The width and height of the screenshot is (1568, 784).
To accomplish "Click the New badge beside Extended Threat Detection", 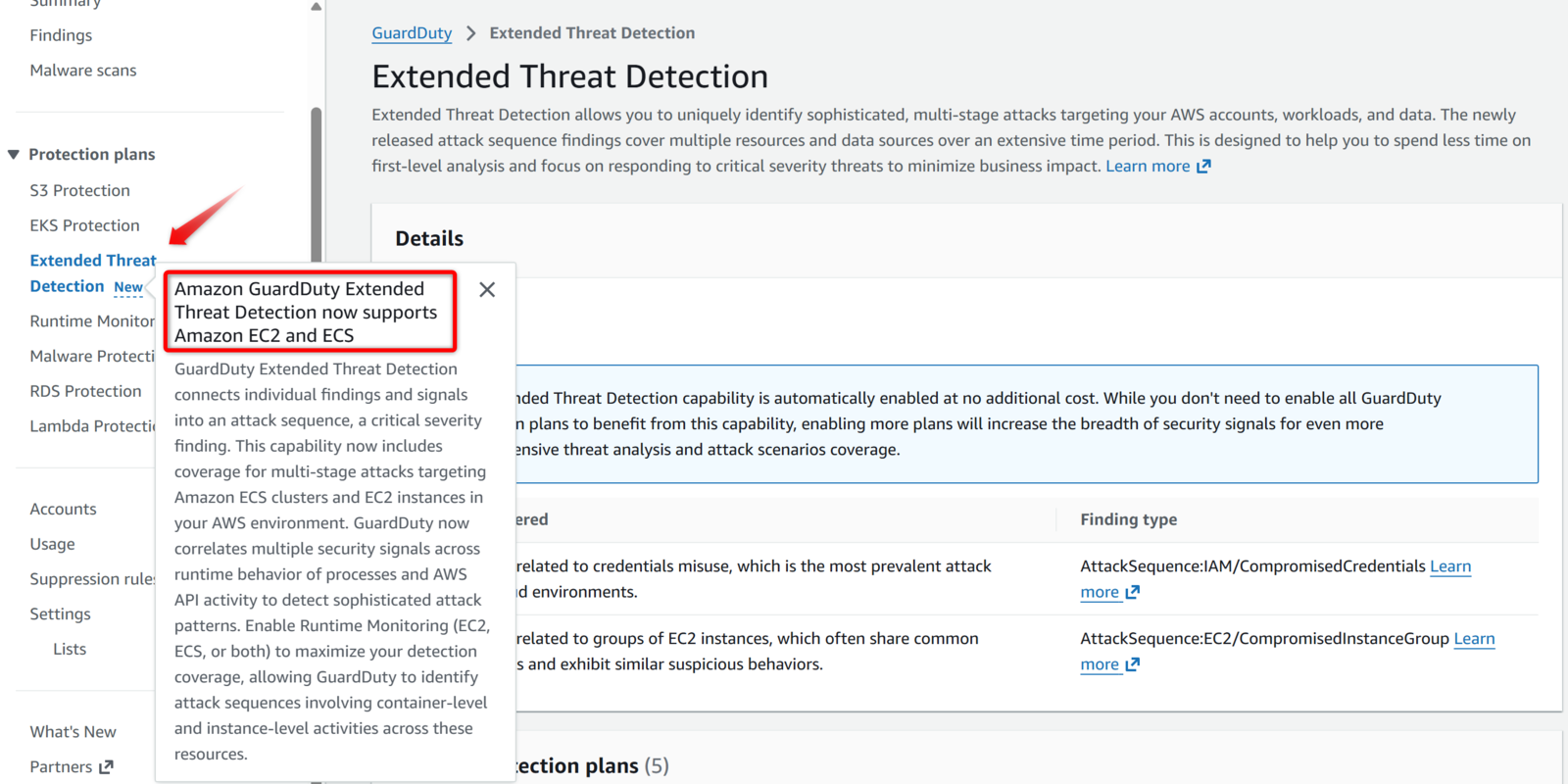I will tap(128, 287).
